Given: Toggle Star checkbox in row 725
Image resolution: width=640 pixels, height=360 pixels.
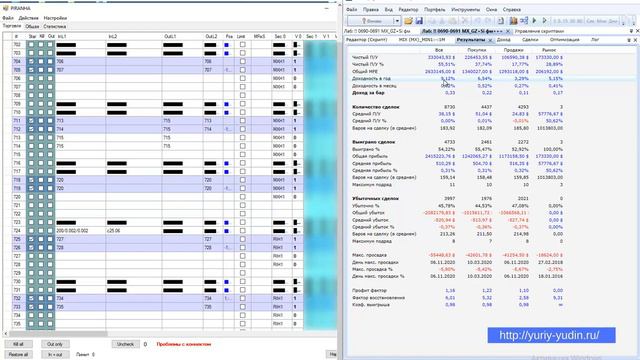Looking at the screenshot, I should pos(31,239).
